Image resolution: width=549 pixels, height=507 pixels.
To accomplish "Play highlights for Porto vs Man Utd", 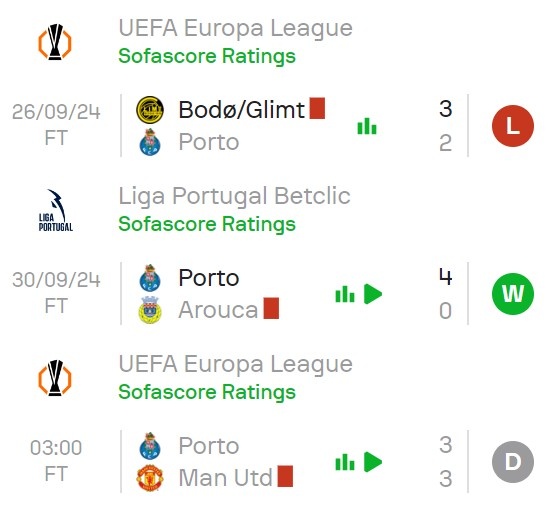I will pos(373,462).
